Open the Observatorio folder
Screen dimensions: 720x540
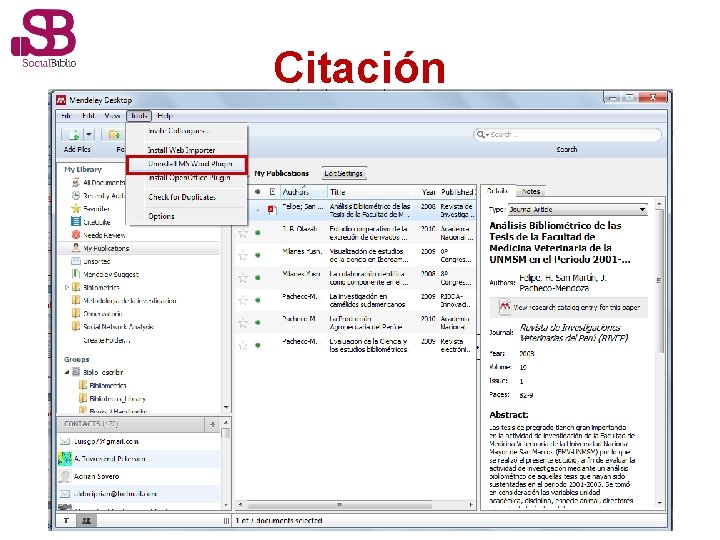pyautogui.click(x=98, y=314)
